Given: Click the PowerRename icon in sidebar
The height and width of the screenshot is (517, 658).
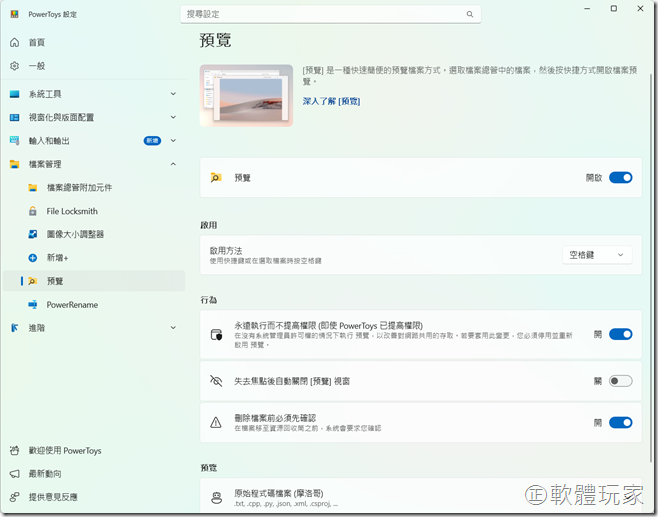Looking at the screenshot, I should (33, 304).
